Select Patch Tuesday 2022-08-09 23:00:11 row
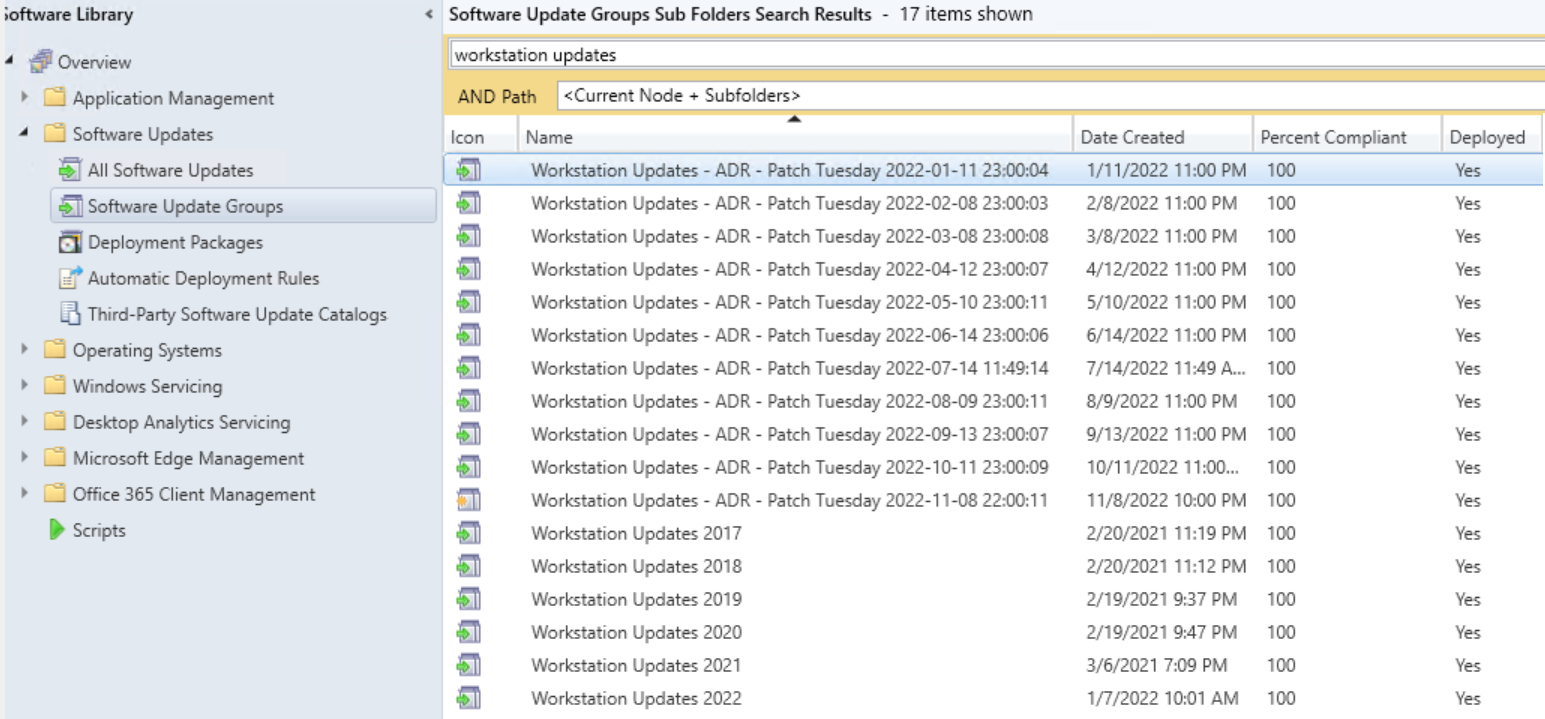 click(x=994, y=401)
